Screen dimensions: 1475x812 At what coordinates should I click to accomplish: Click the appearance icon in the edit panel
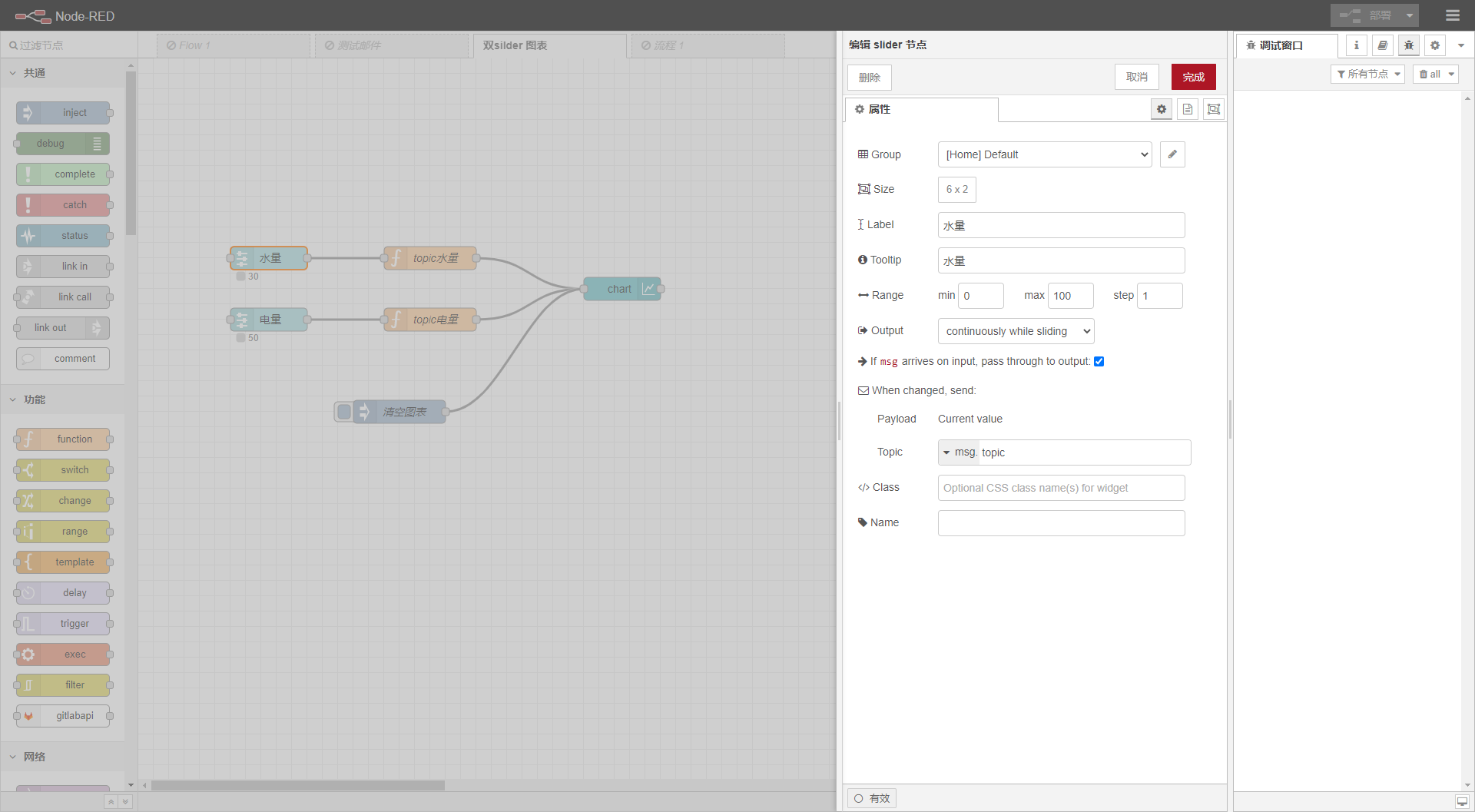(x=1214, y=109)
